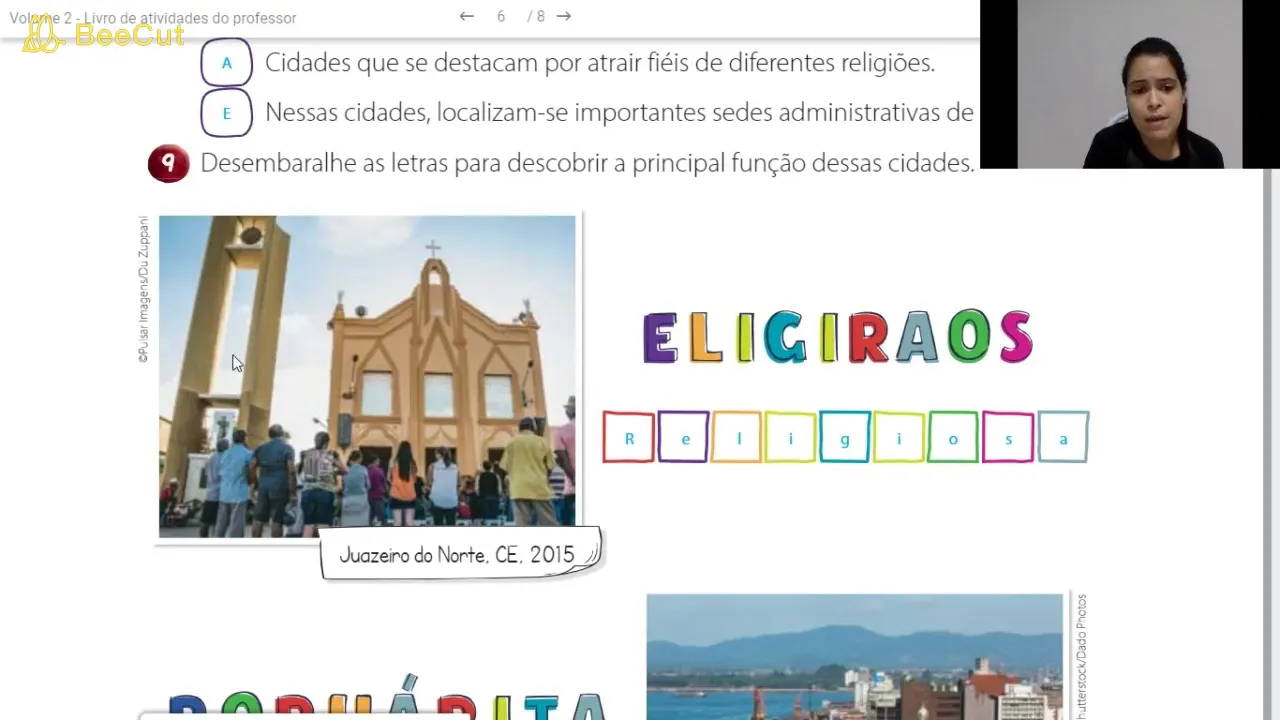The width and height of the screenshot is (1280, 720).
Task: Click the caption 'Juazeiro do Norte, CE, 2015'
Action: [x=457, y=554]
